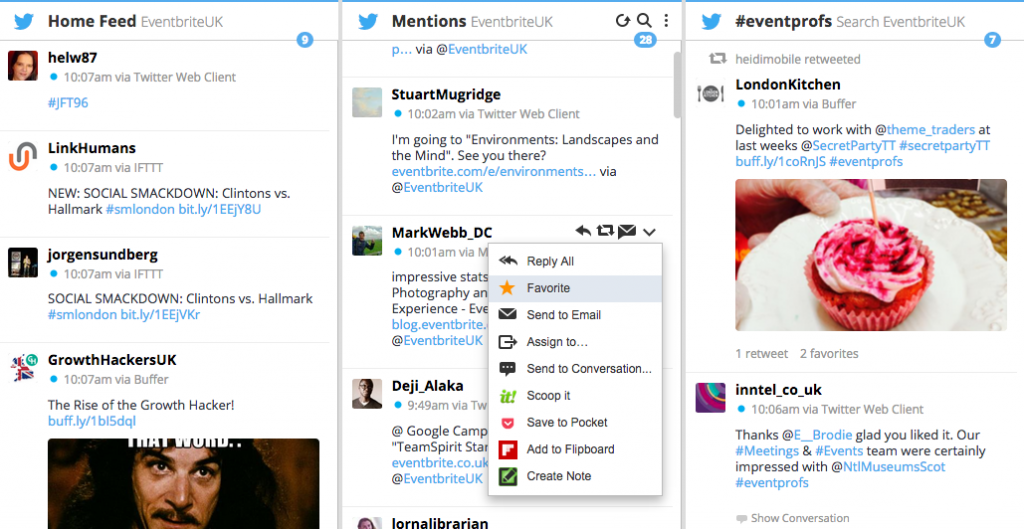The image size is (1024, 529).
Task: Open LondonKitchen profile avatar
Action: point(711,93)
